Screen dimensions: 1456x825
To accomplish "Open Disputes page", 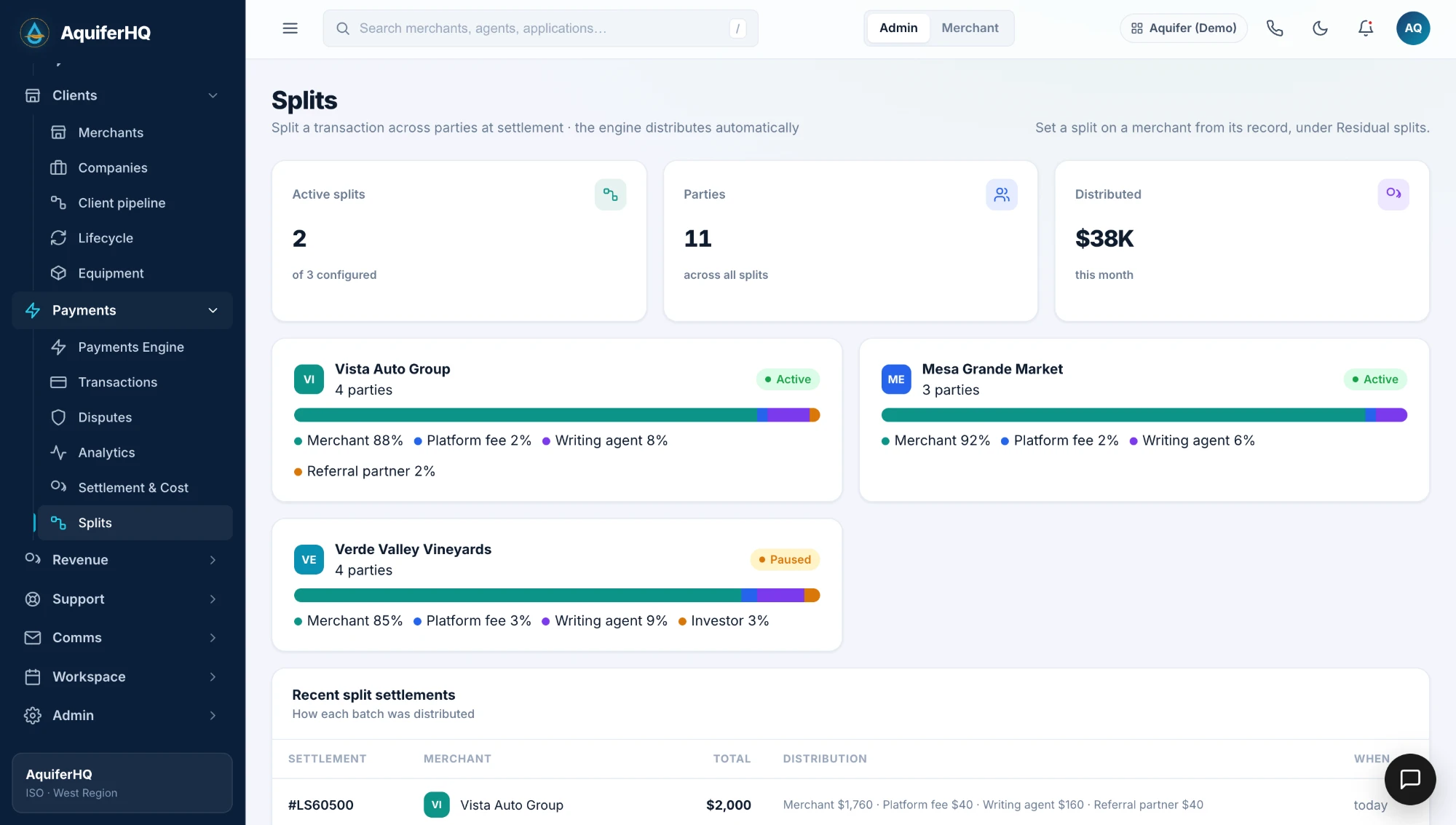I will (135, 417).
